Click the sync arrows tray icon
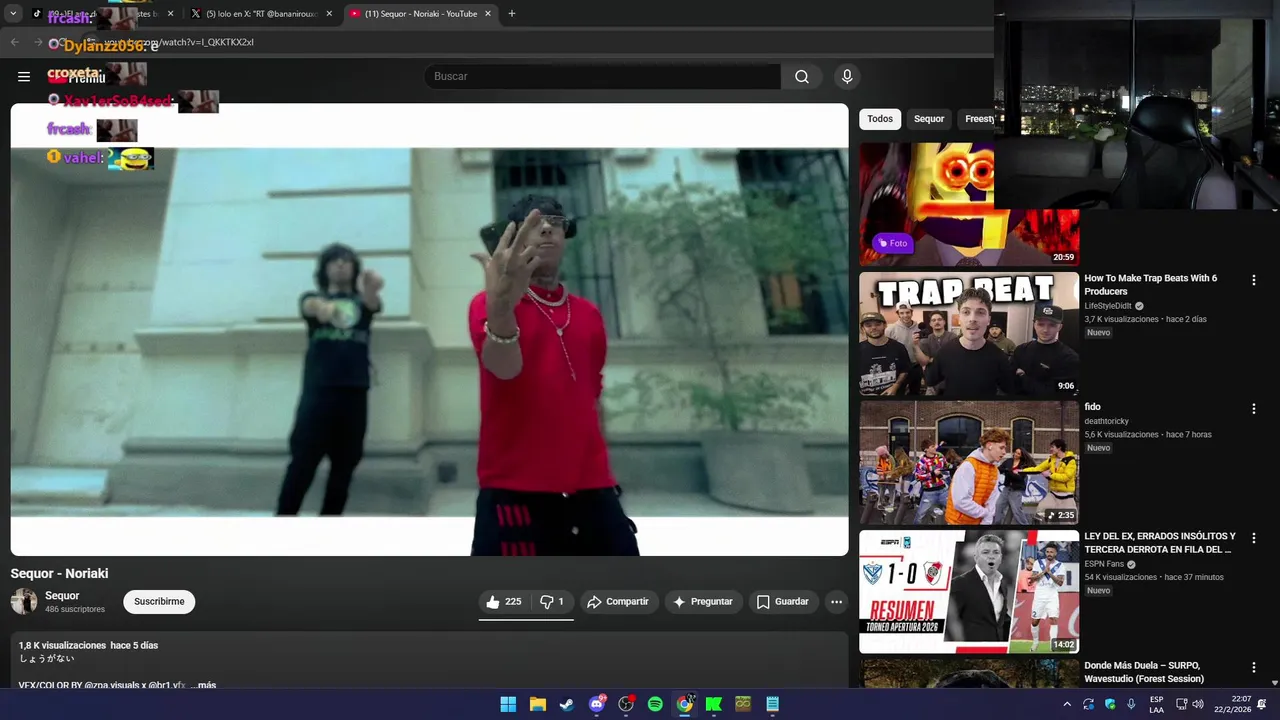Image resolution: width=1280 pixels, height=720 pixels. pyautogui.click(x=1089, y=704)
